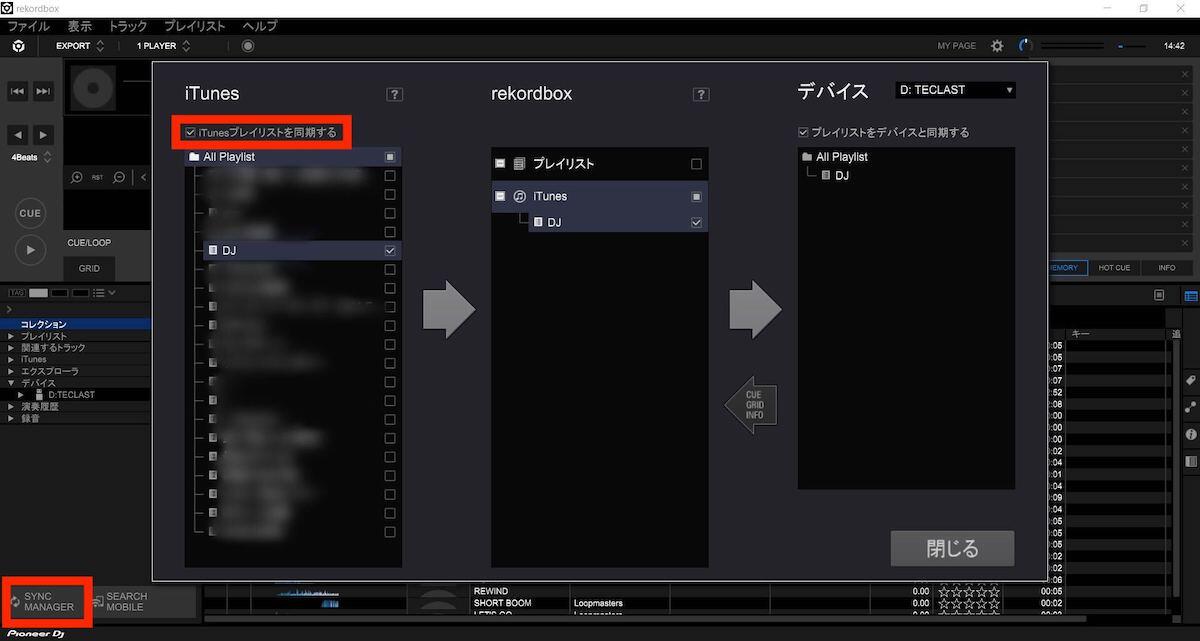Viewport: 1200px width, 641px height.
Task: Open the プレイリスト menu in menu bar
Action: pos(195,26)
